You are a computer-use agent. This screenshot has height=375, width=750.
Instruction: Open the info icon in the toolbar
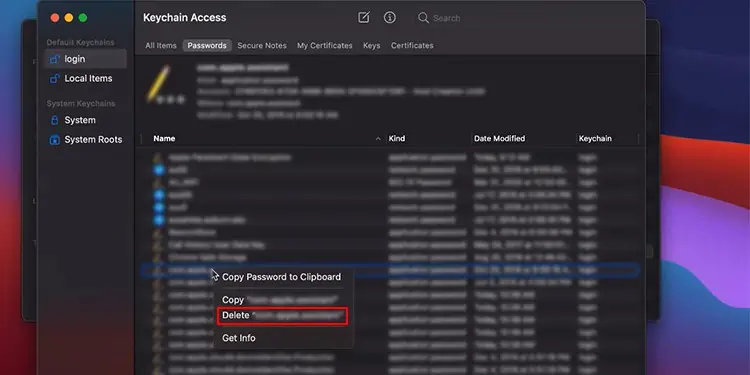coord(390,18)
